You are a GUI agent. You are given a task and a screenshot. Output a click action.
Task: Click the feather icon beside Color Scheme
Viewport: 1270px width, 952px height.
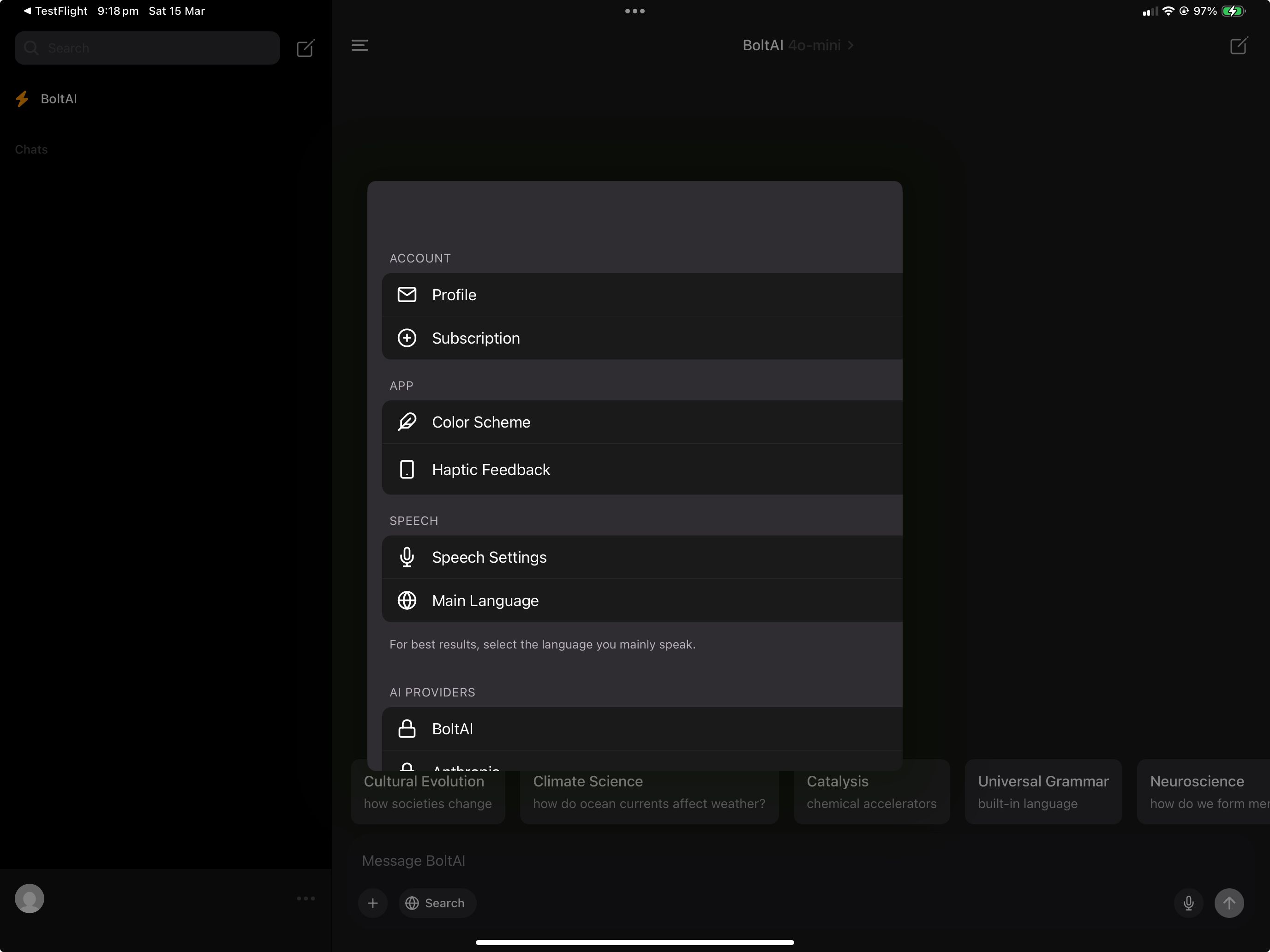coord(407,422)
